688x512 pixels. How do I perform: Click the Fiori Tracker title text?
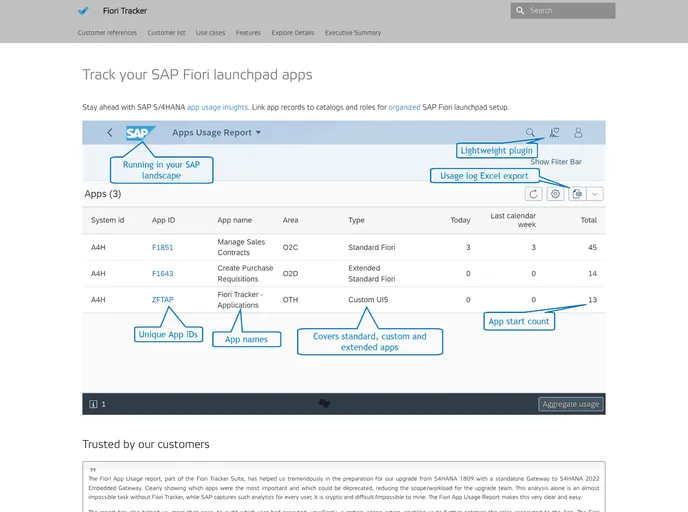pyautogui.click(x=125, y=11)
